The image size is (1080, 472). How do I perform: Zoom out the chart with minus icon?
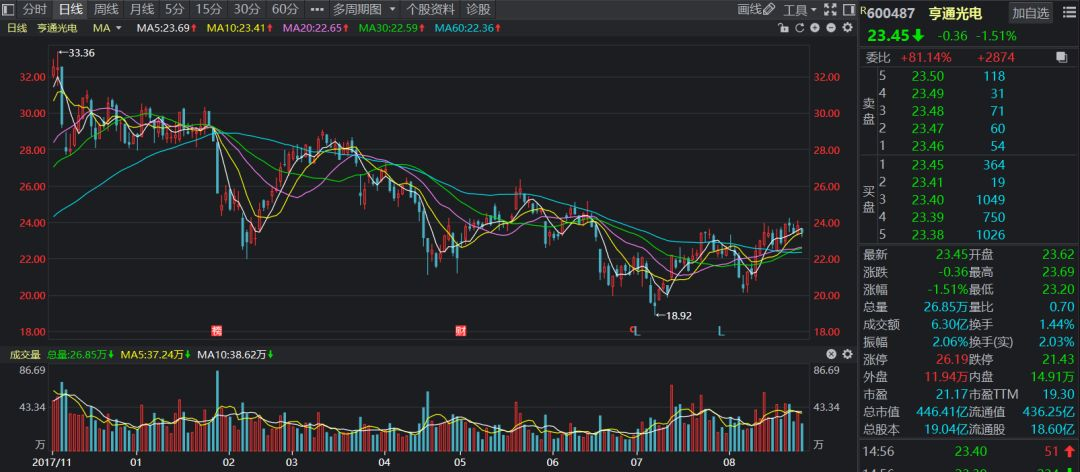point(833,27)
